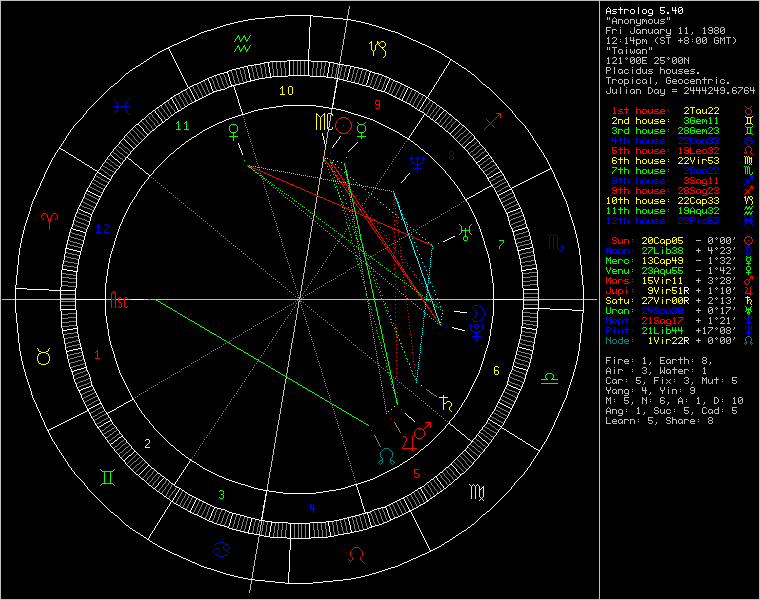Select the red Mars symbol in the wheel
This screenshot has height=600, width=760.
422,430
